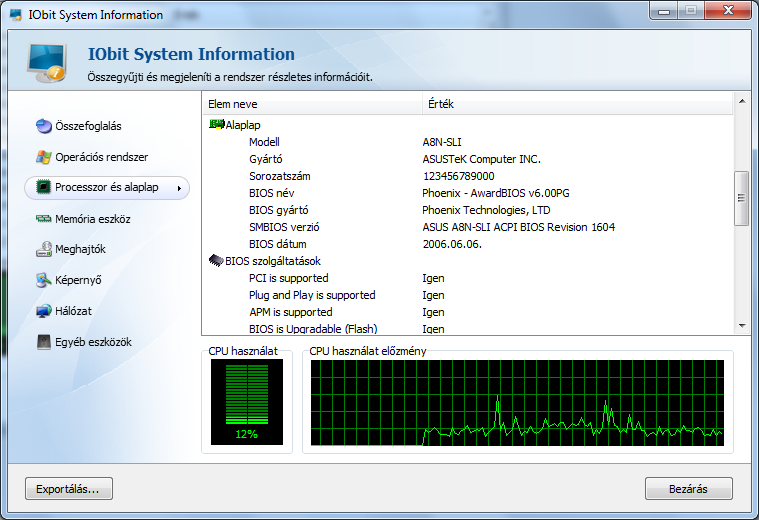The height and width of the screenshot is (520, 759).
Task: Collapse the Alaplap group row
Action: (467, 125)
